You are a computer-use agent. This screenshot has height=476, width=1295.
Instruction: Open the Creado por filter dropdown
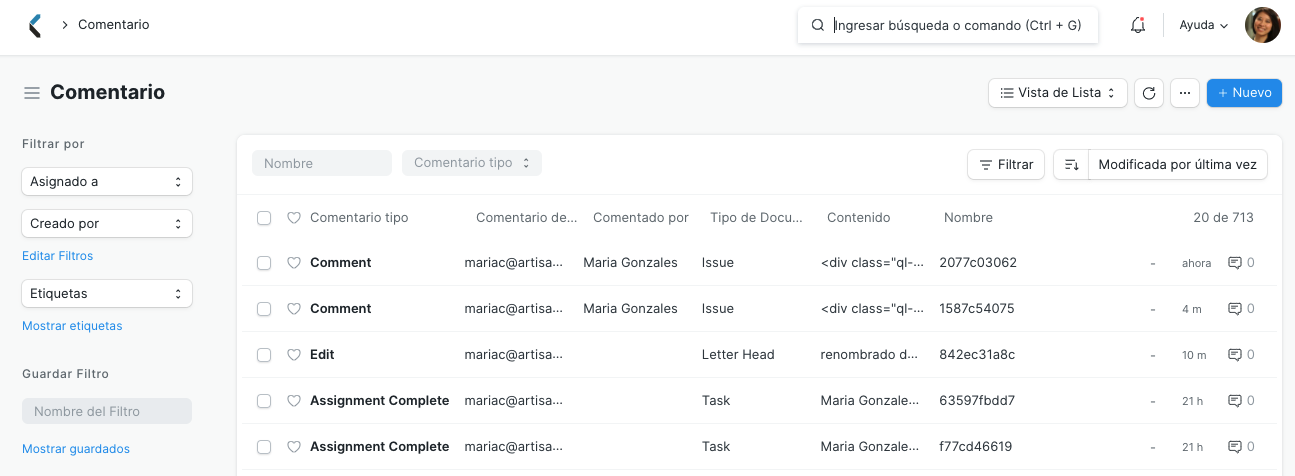(107, 224)
